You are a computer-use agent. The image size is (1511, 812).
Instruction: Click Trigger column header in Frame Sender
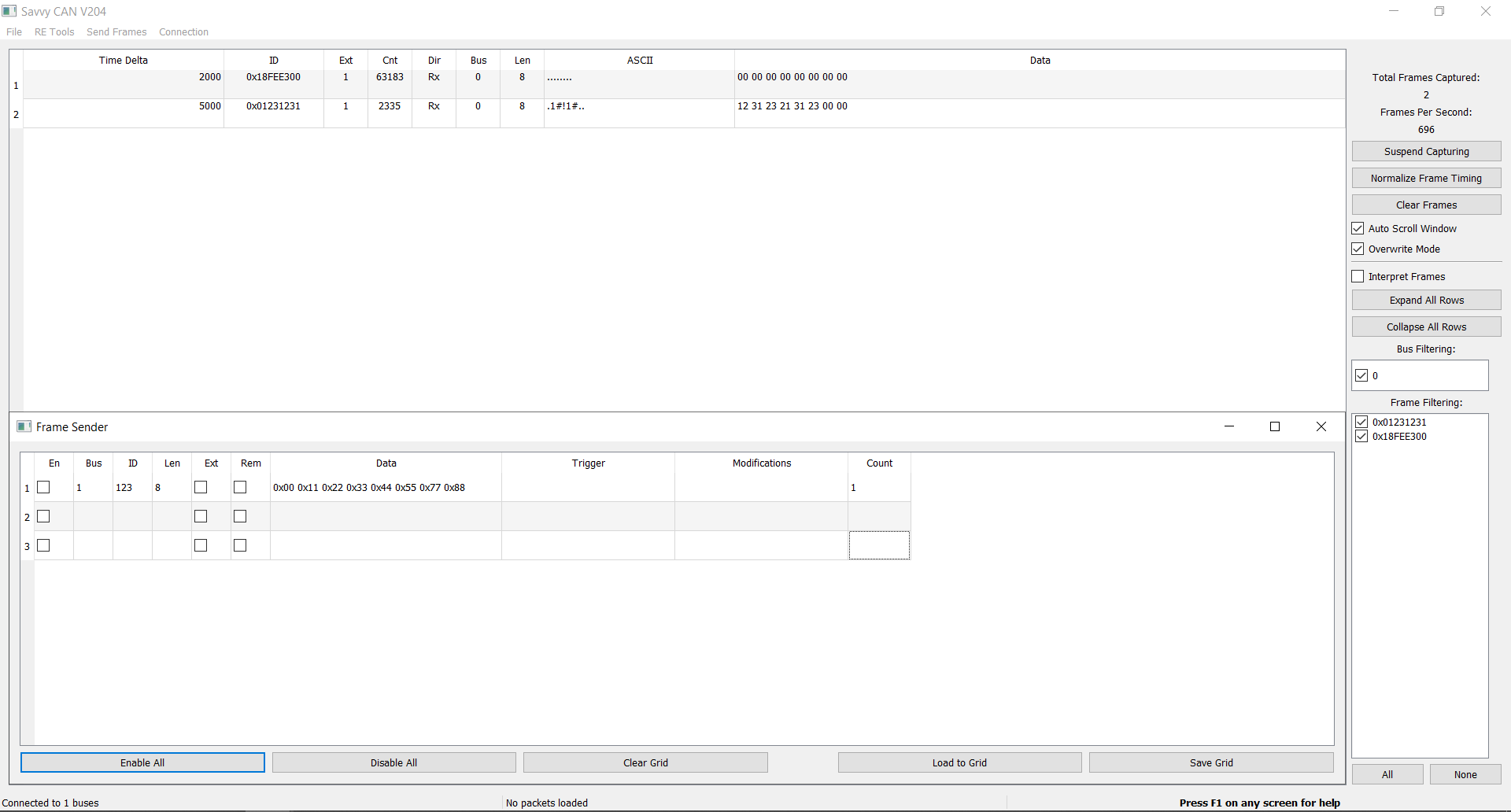588,463
